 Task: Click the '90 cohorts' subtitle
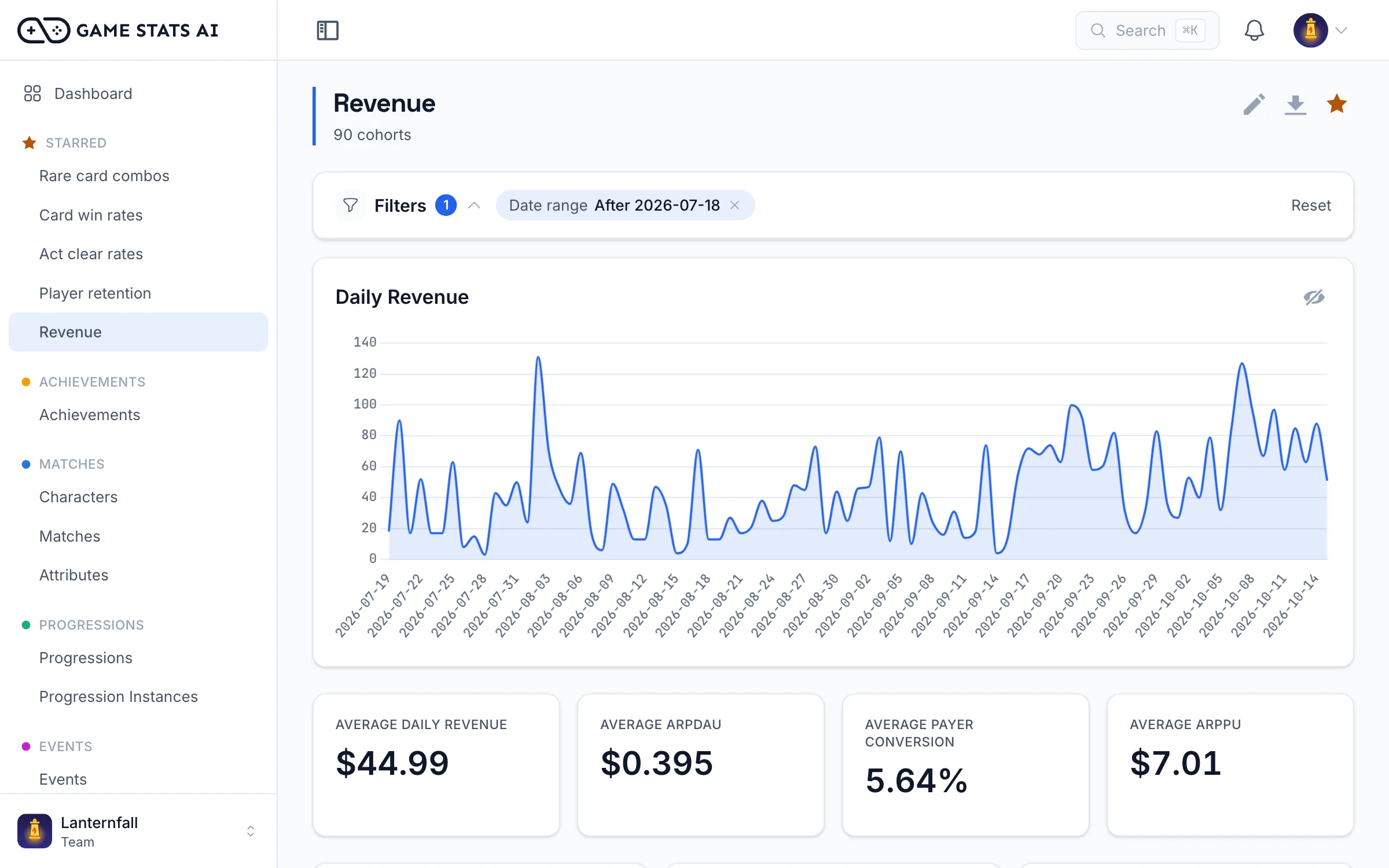click(x=372, y=135)
